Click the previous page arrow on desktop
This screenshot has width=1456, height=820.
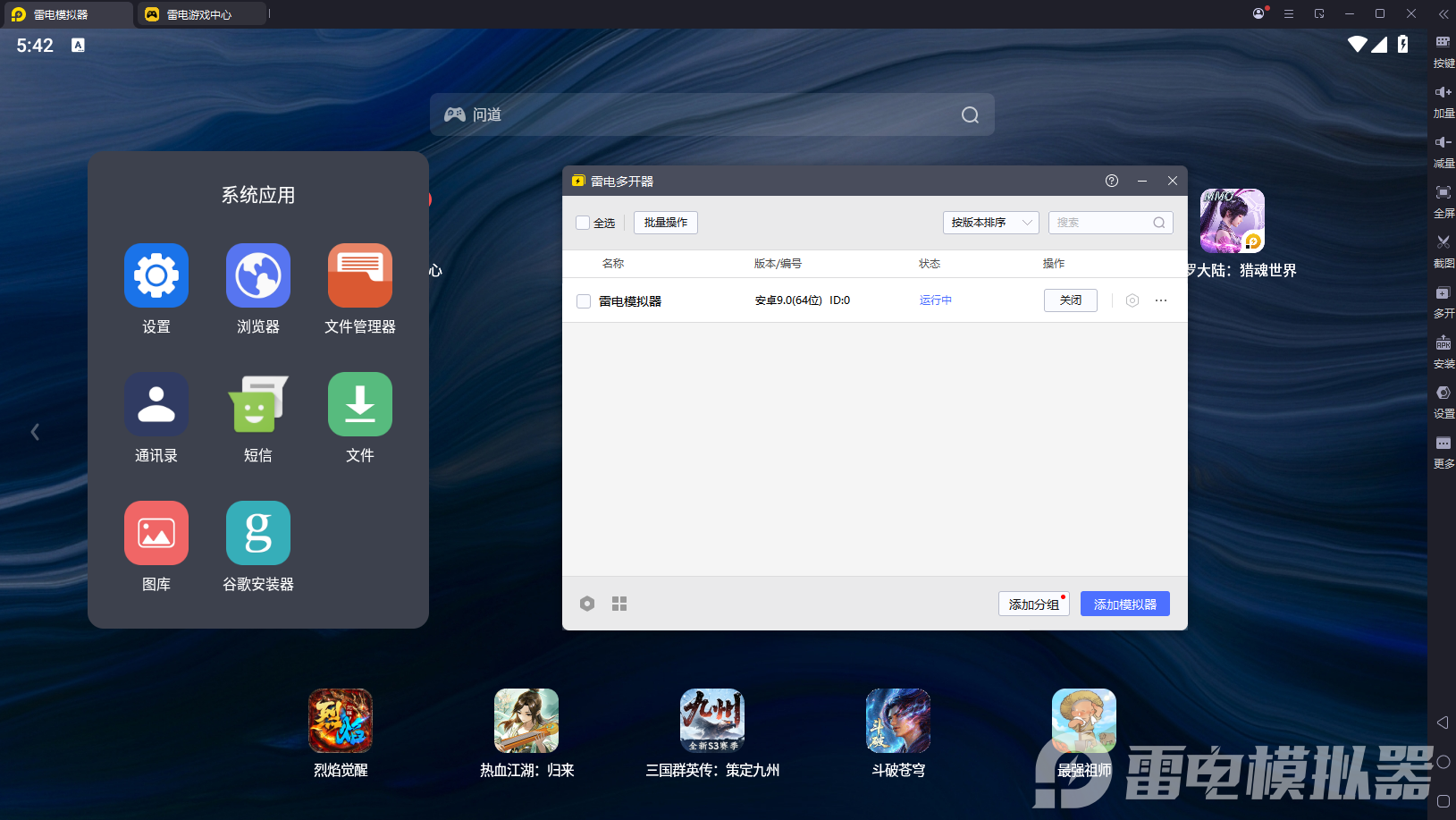tap(35, 432)
